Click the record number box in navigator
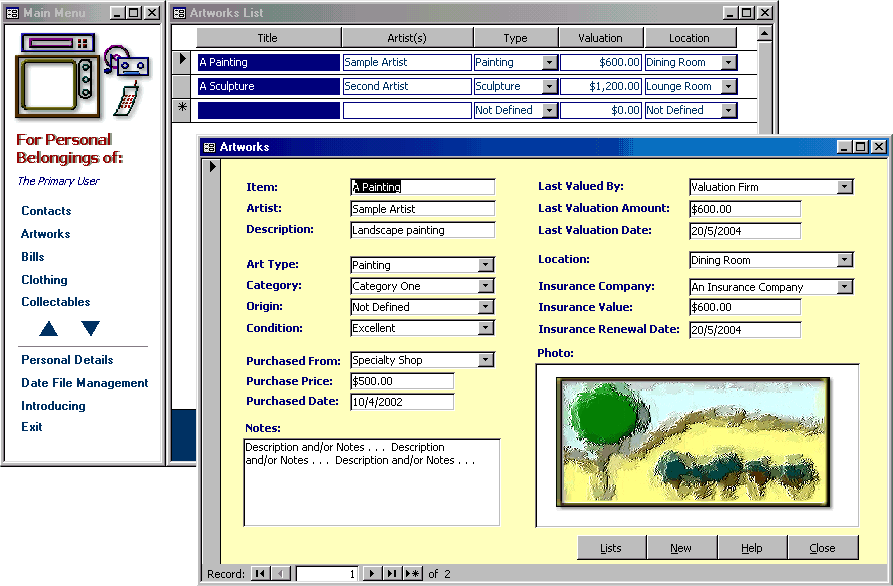The width and height of the screenshot is (893, 586). click(x=327, y=573)
